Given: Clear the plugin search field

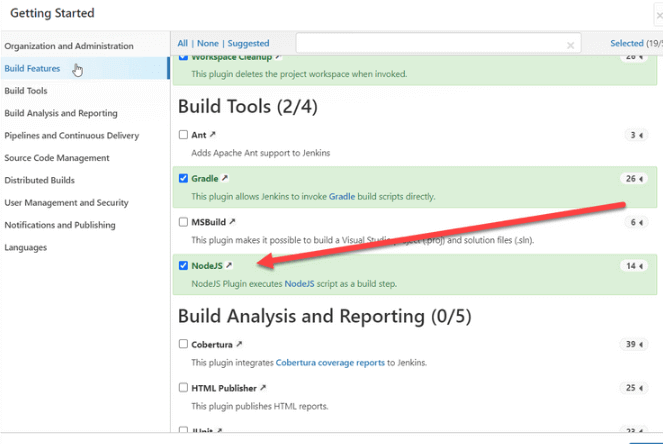Looking at the screenshot, I should (570, 45).
